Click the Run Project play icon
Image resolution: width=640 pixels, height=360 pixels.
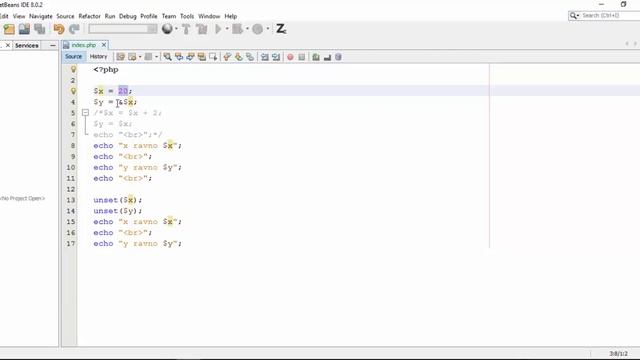pyautogui.click(x=218, y=29)
